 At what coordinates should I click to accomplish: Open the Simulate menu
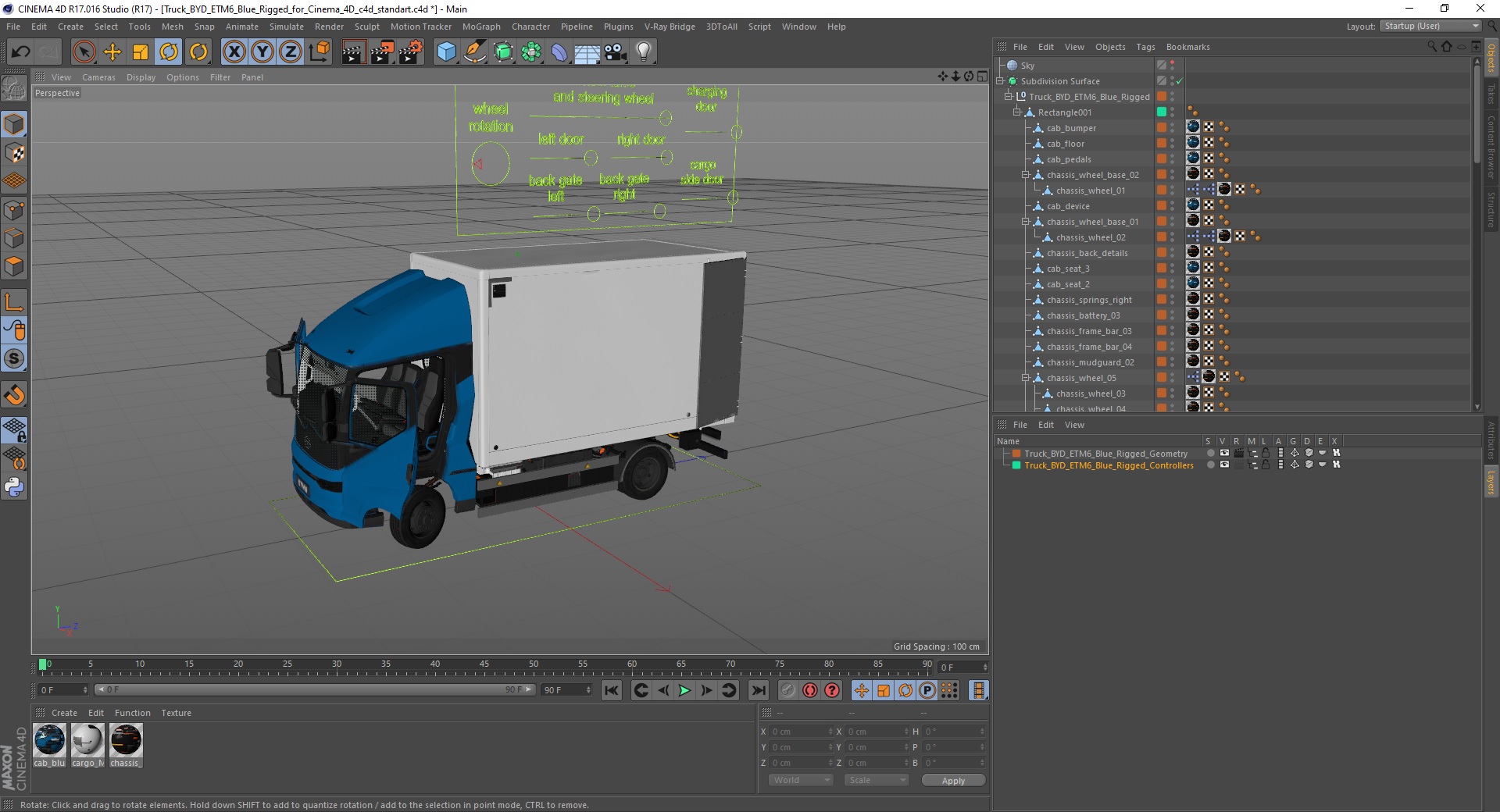[287, 27]
